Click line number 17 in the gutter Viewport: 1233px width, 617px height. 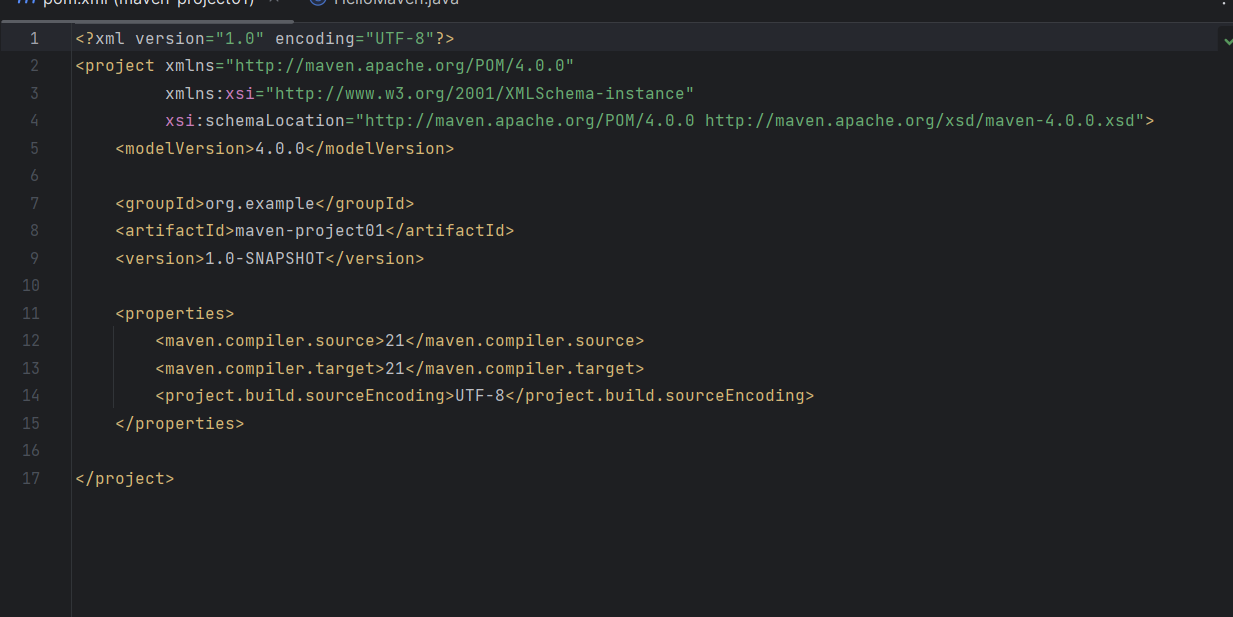[31, 478]
